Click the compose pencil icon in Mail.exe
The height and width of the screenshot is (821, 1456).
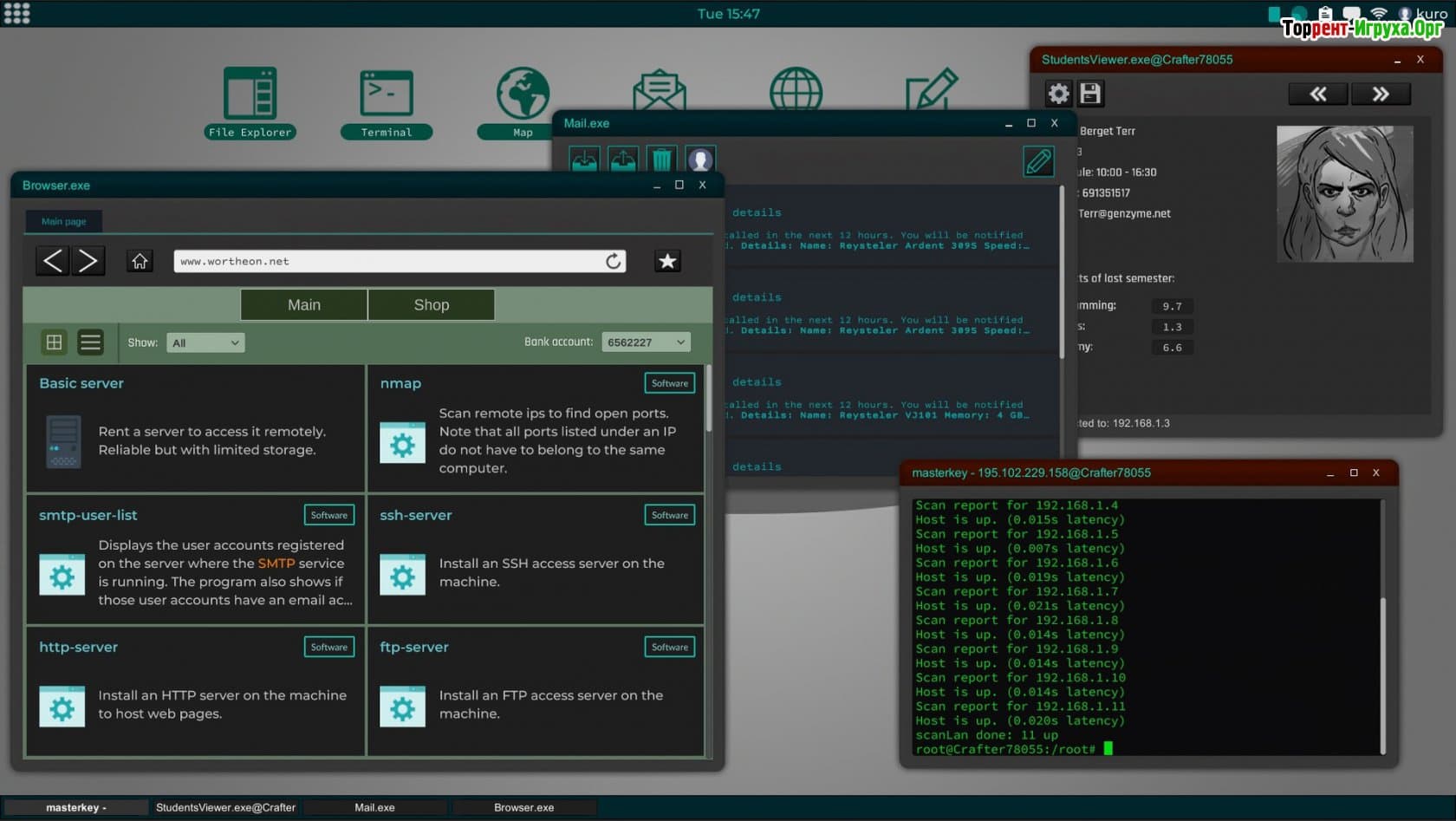1038,161
